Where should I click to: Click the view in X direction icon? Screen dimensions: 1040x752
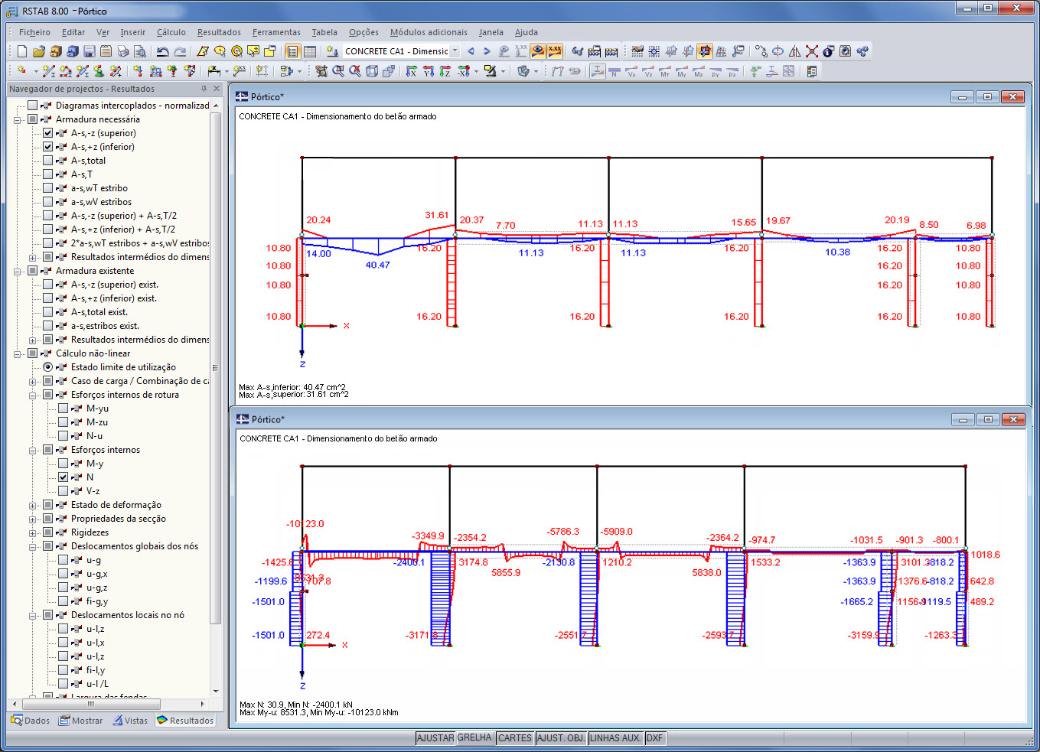(411, 71)
